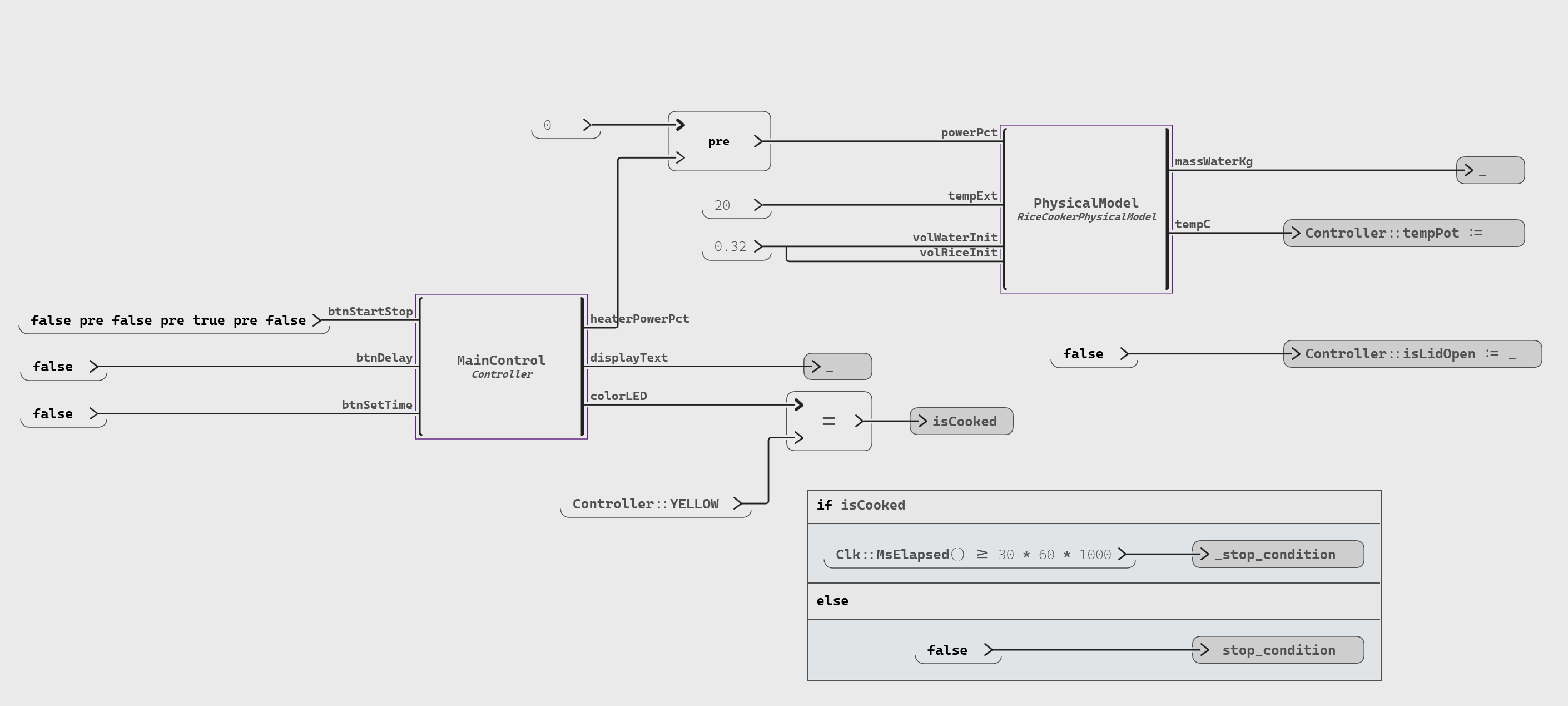Select the btnStartStop pre expression source
The height and width of the screenshot is (706, 1568).
point(168,320)
